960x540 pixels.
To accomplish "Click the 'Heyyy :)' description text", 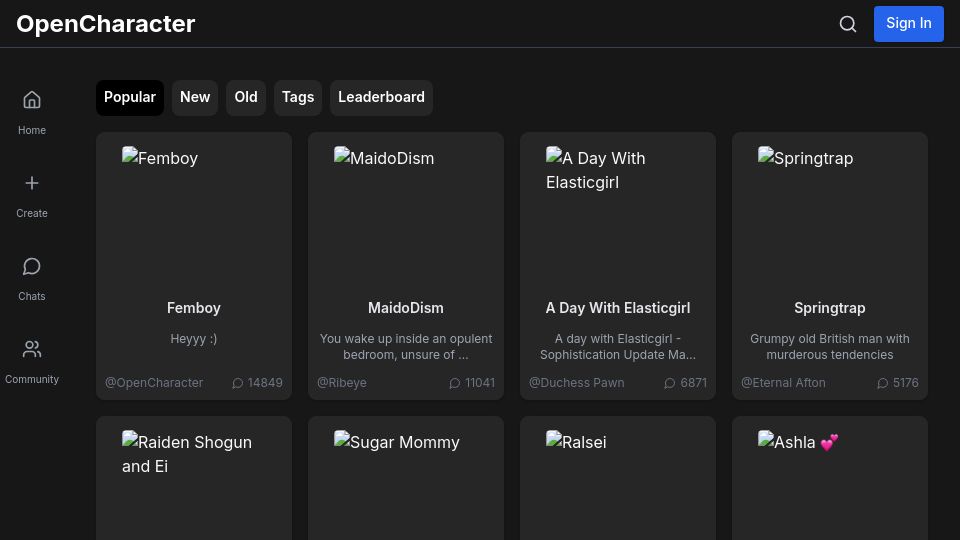I will (x=193, y=339).
